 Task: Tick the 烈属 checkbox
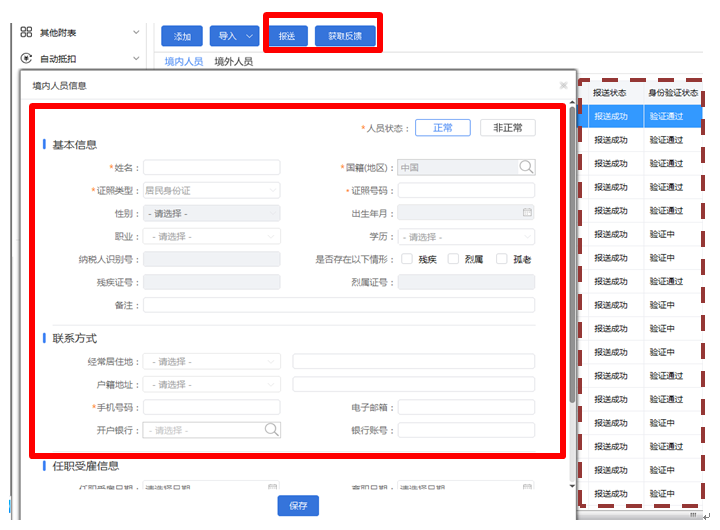click(x=454, y=259)
